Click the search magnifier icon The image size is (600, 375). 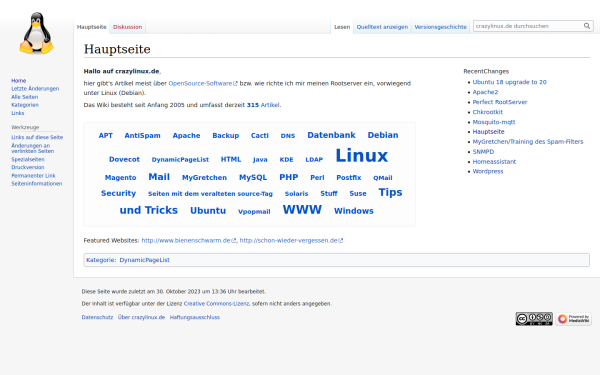click(x=587, y=26)
